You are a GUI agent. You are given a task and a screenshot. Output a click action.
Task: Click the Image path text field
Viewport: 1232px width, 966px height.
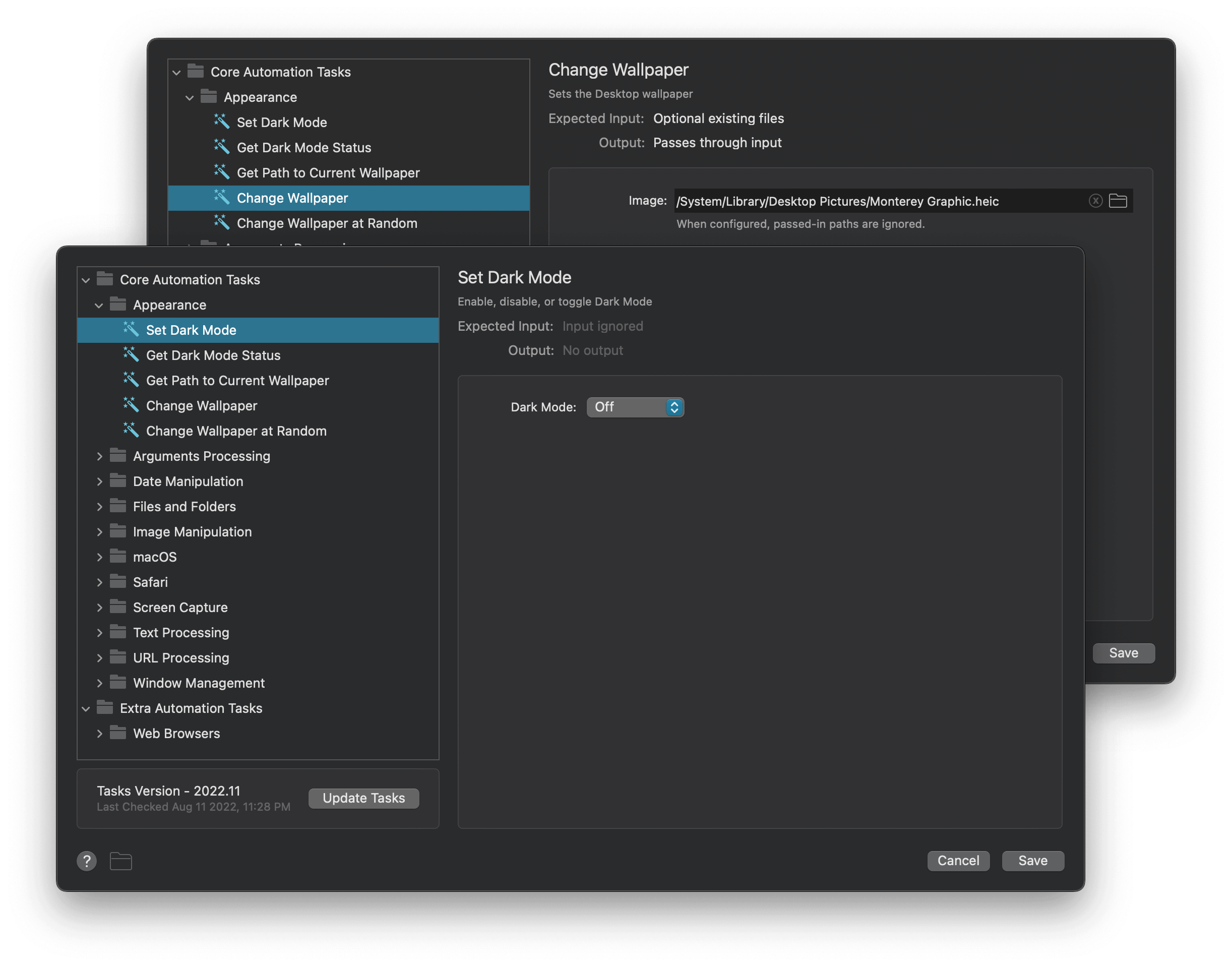click(x=877, y=201)
